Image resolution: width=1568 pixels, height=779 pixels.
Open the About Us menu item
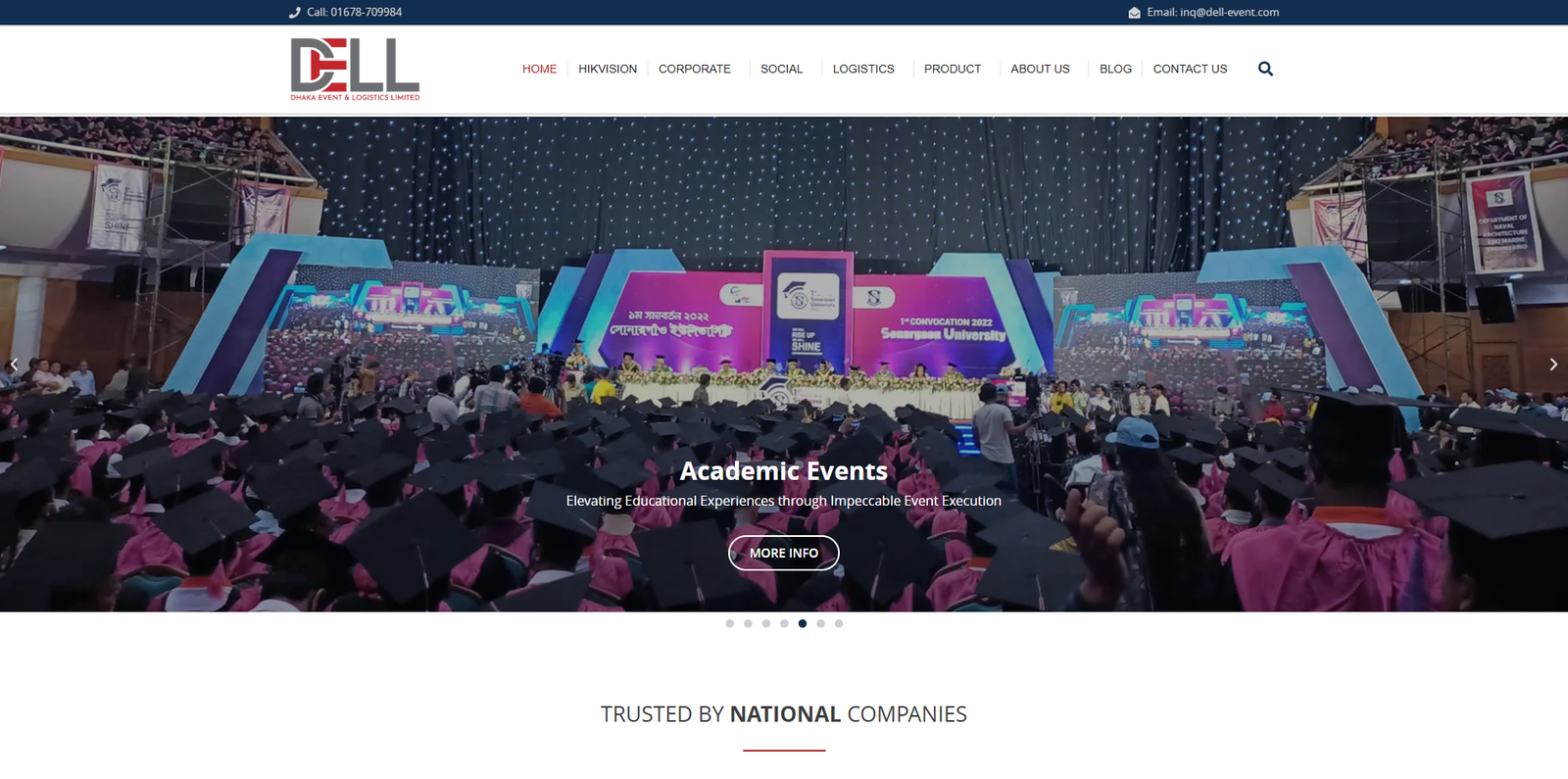(x=1040, y=69)
